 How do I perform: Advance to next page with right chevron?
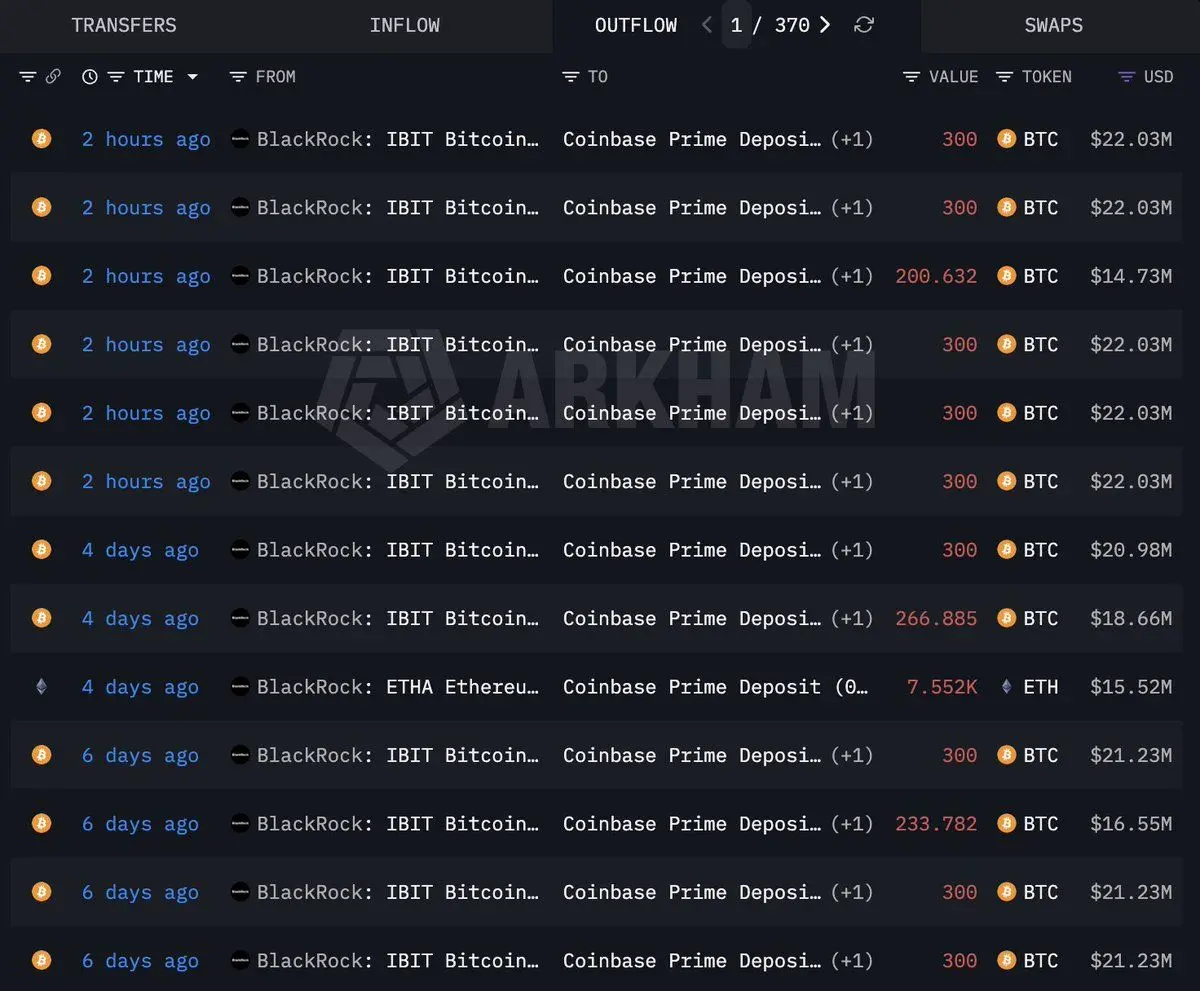click(x=825, y=26)
